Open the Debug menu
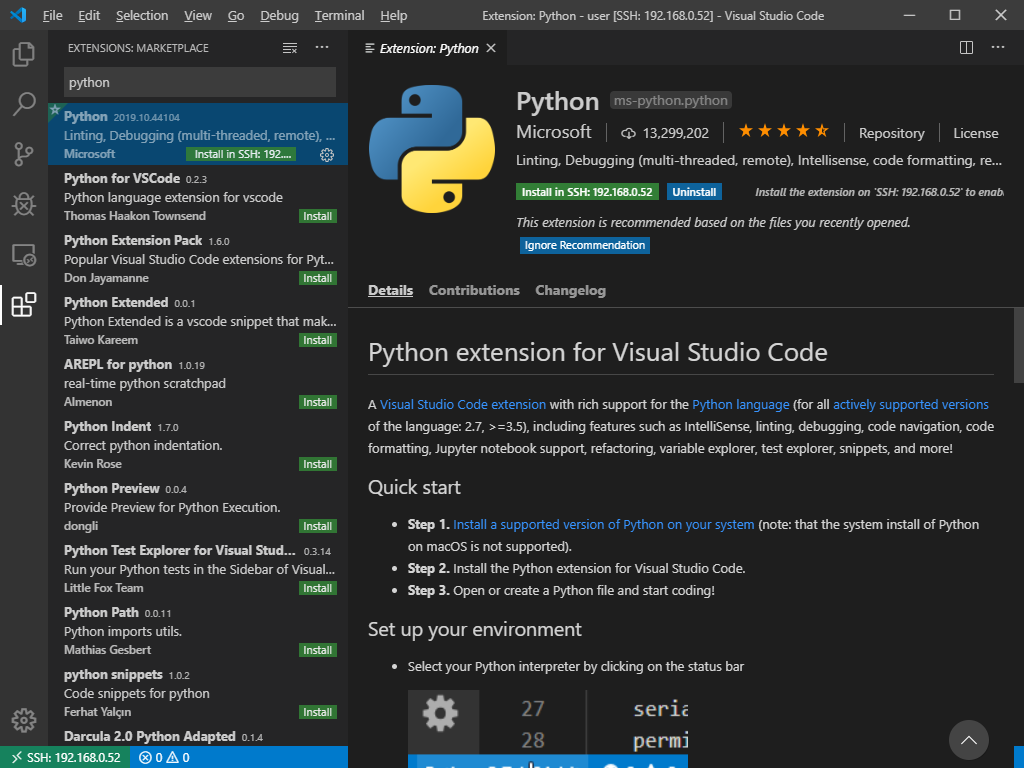 pos(280,15)
